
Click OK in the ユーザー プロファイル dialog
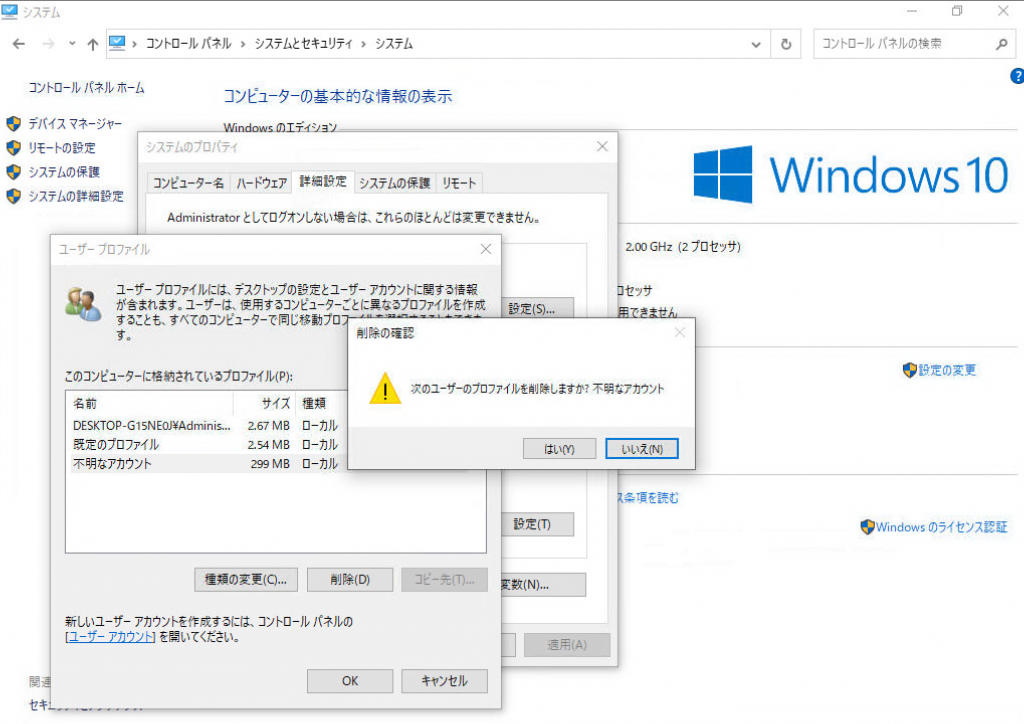[350, 680]
